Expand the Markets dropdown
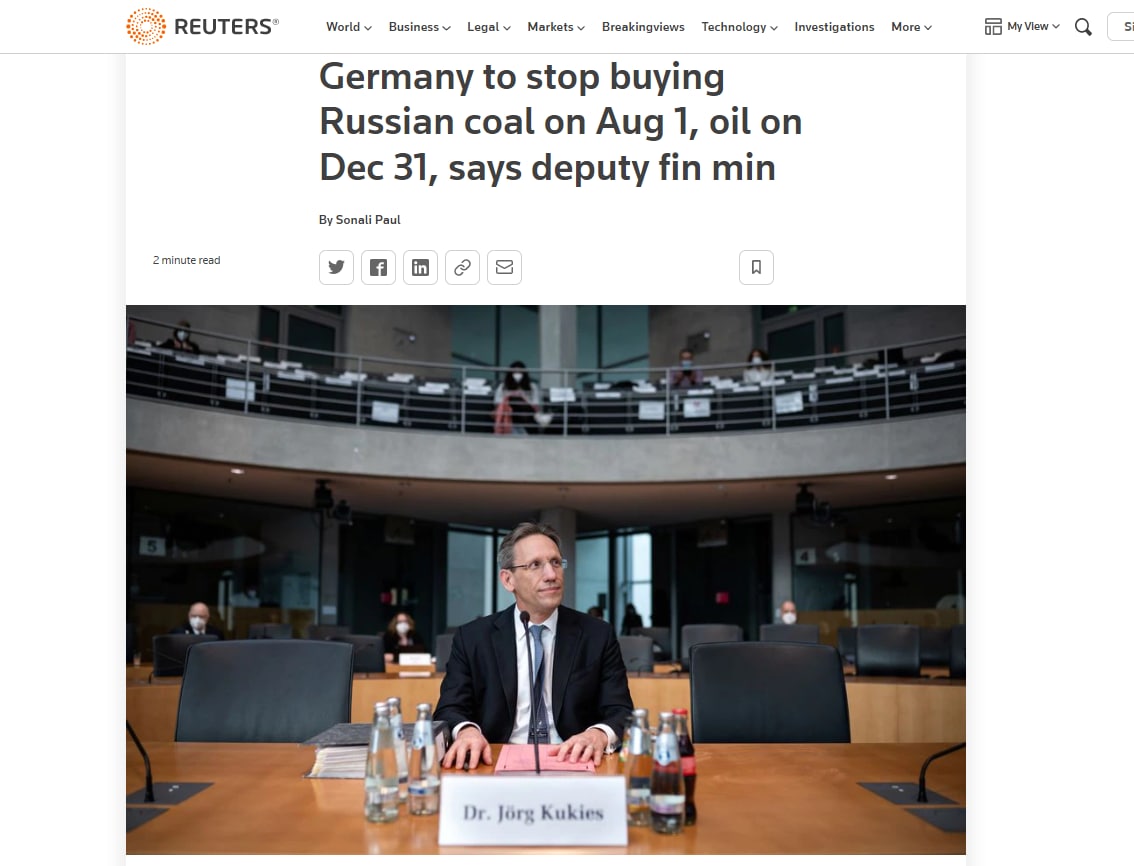The width and height of the screenshot is (1134, 866). 556,27
